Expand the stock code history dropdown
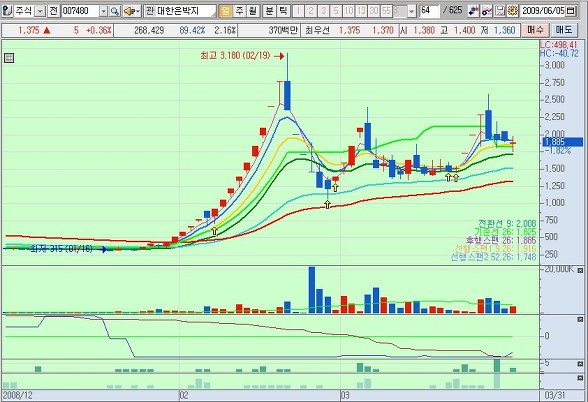588x402 pixels. [x=104, y=11]
